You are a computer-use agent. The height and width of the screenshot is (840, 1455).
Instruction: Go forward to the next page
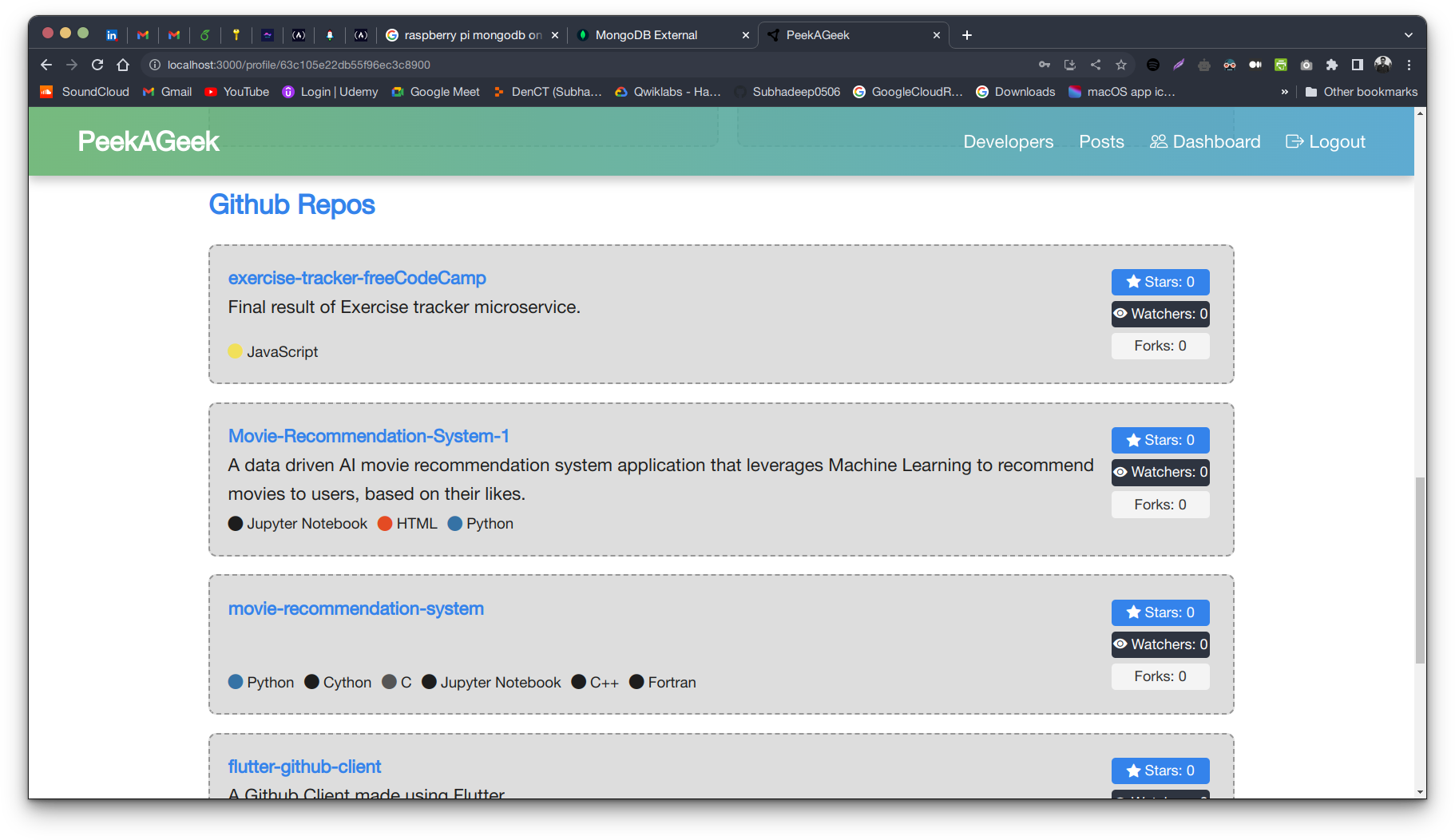tap(72, 65)
